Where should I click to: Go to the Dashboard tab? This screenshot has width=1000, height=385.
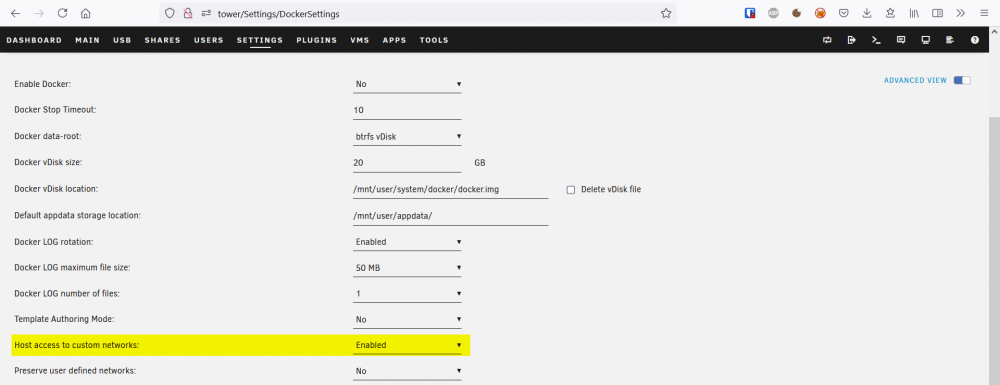pos(34,40)
